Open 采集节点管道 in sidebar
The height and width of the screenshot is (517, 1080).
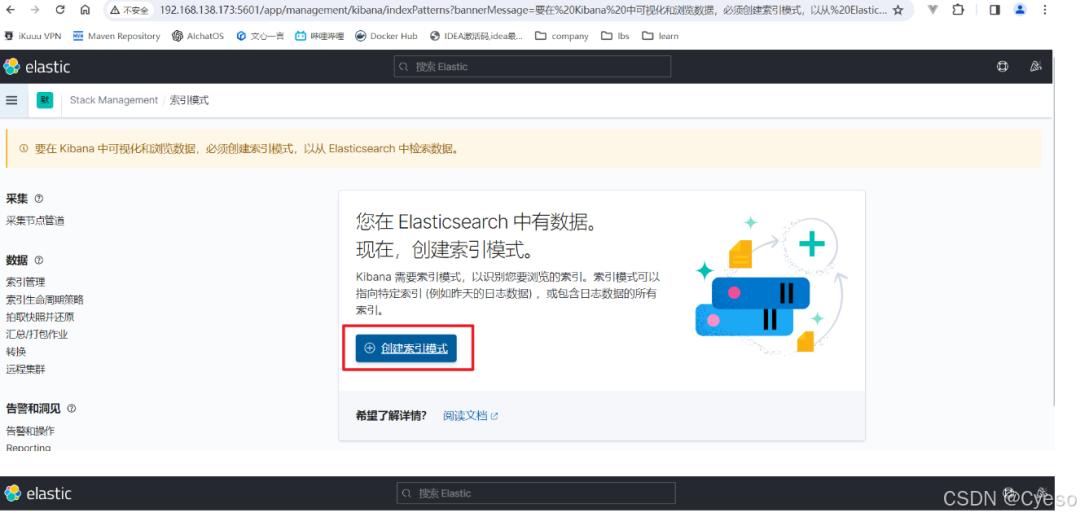point(36,221)
